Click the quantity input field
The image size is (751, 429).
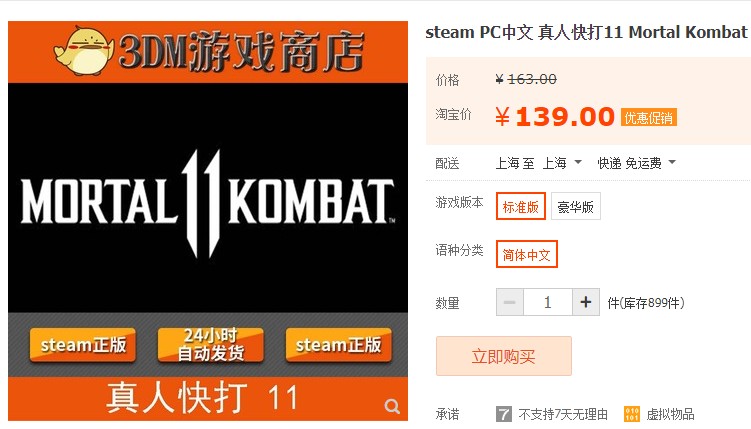click(x=548, y=302)
